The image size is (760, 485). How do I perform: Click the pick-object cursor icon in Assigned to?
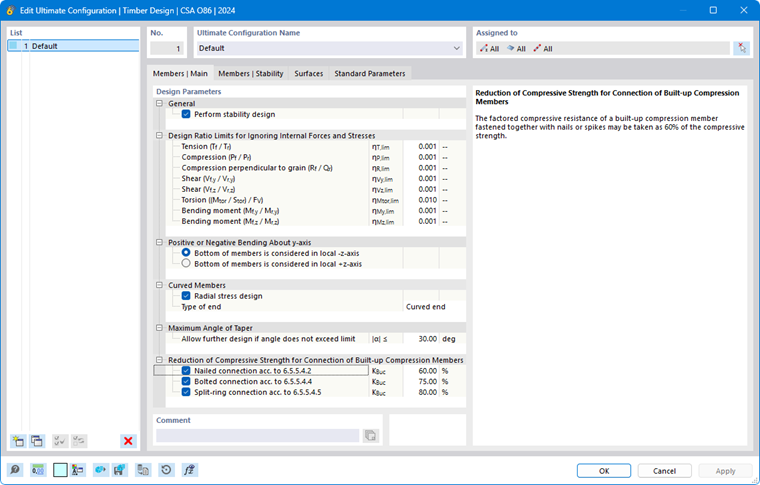[x=742, y=48]
